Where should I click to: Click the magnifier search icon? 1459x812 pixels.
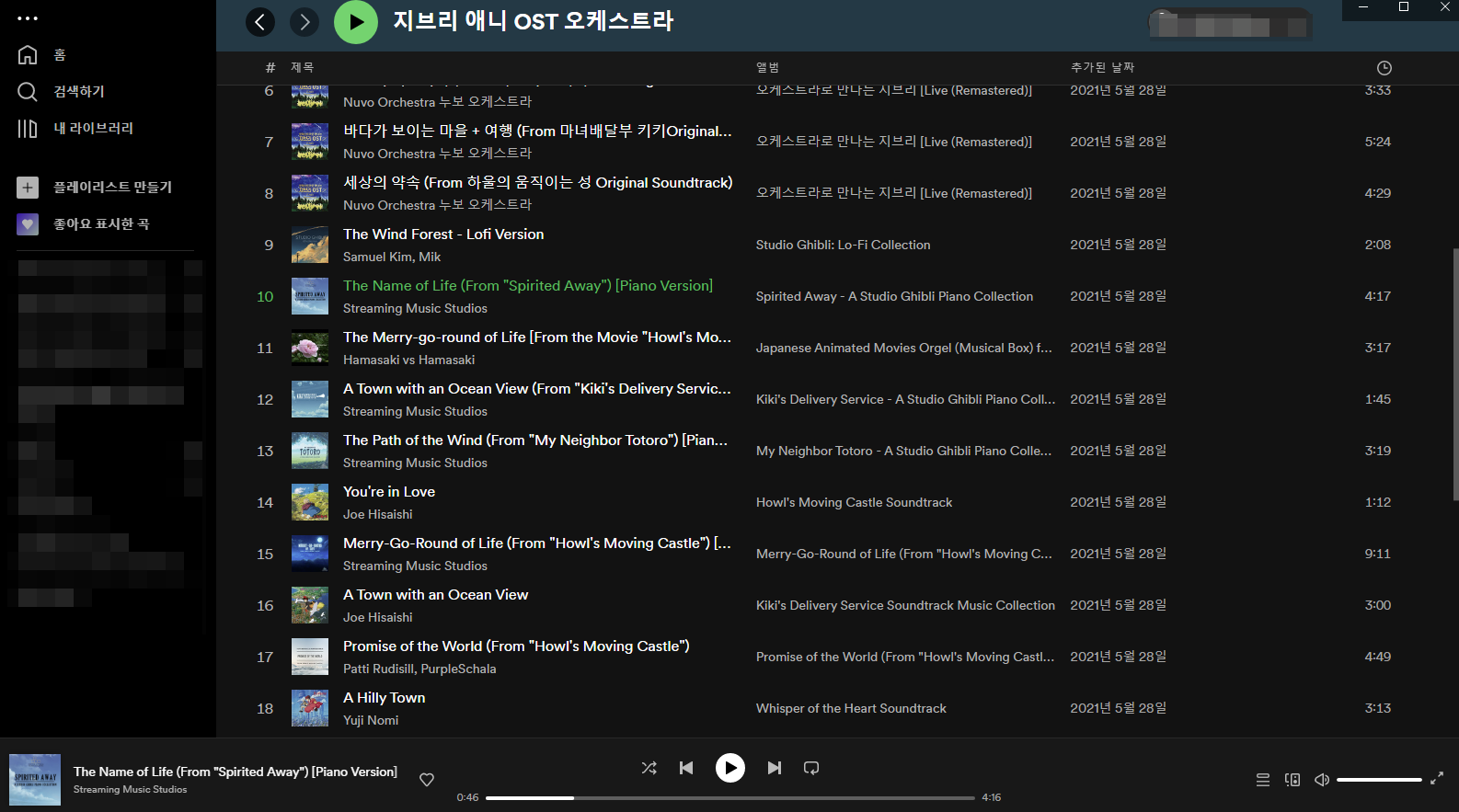(28, 92)
